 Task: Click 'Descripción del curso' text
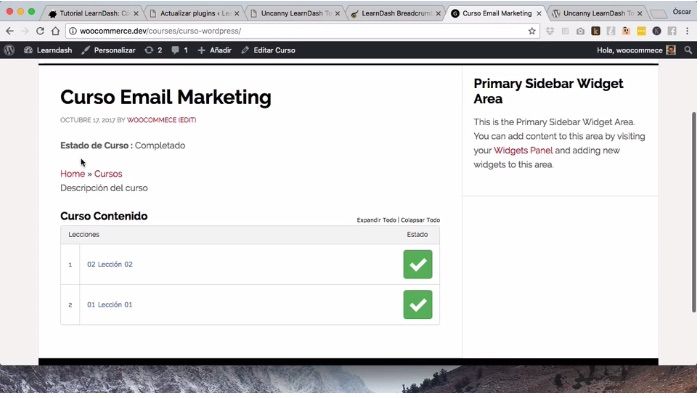(104, 188)
